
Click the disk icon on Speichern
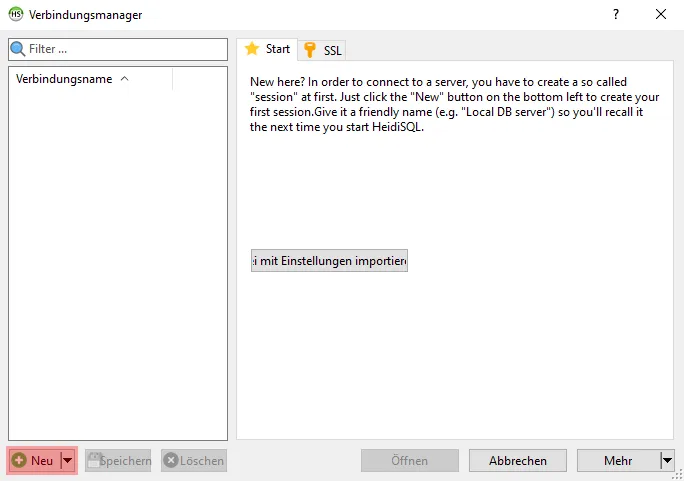tap(97, 461)
